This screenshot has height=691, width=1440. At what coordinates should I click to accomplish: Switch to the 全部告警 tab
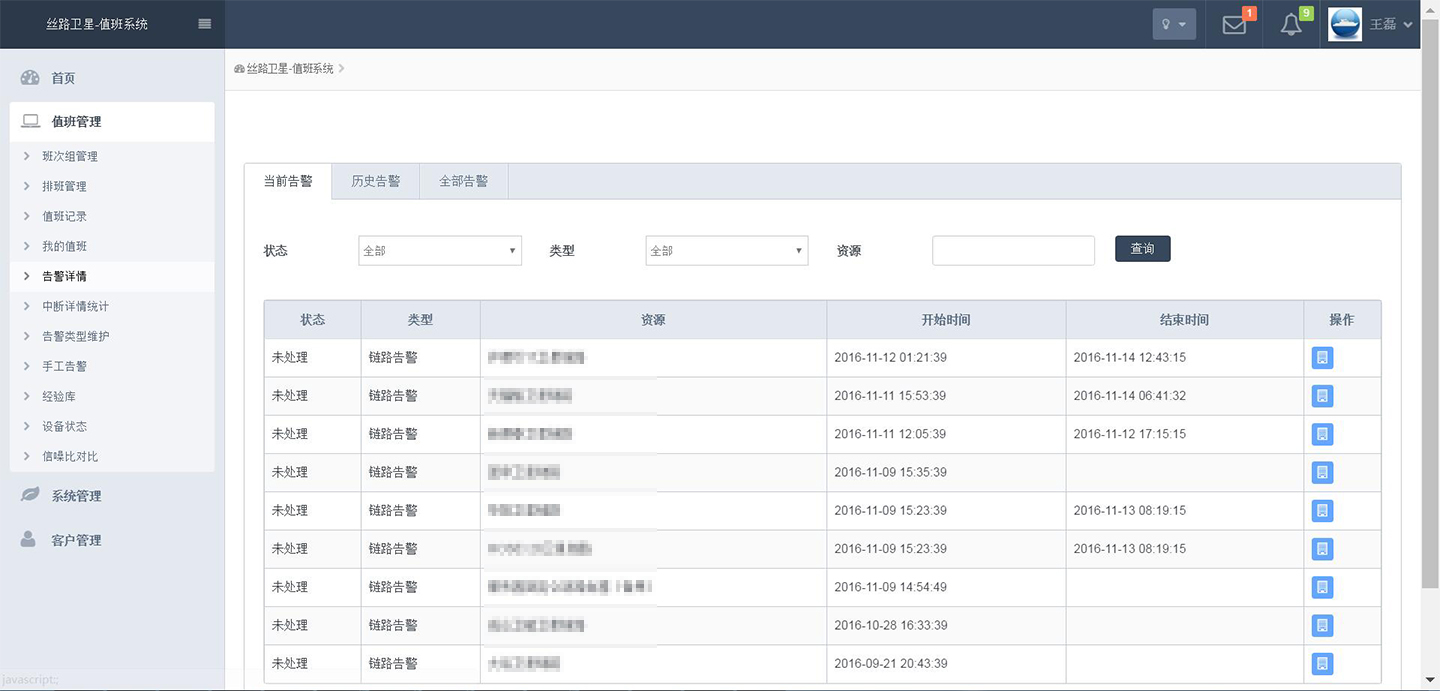[x=464, y=182]
